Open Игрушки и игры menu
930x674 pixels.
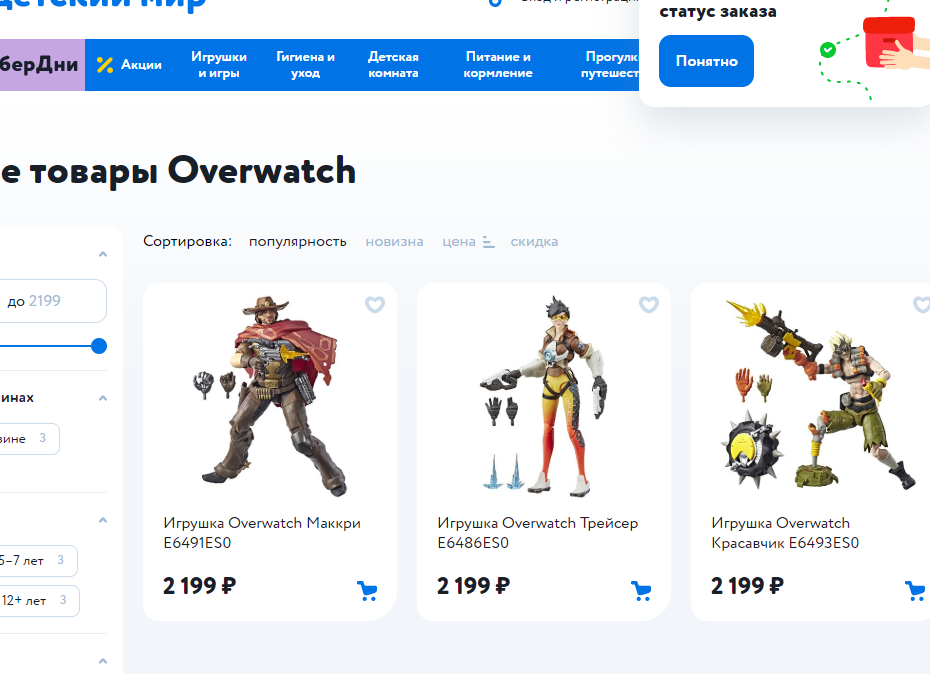pyautogui.click(x=219, y=65)
